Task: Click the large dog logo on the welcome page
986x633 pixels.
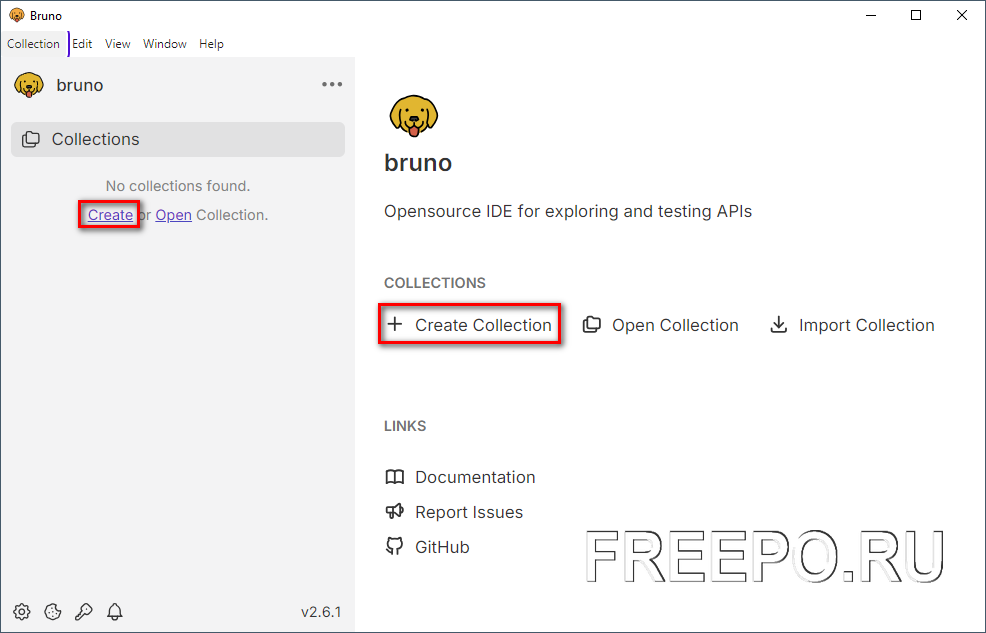Action: coord(413,116)
